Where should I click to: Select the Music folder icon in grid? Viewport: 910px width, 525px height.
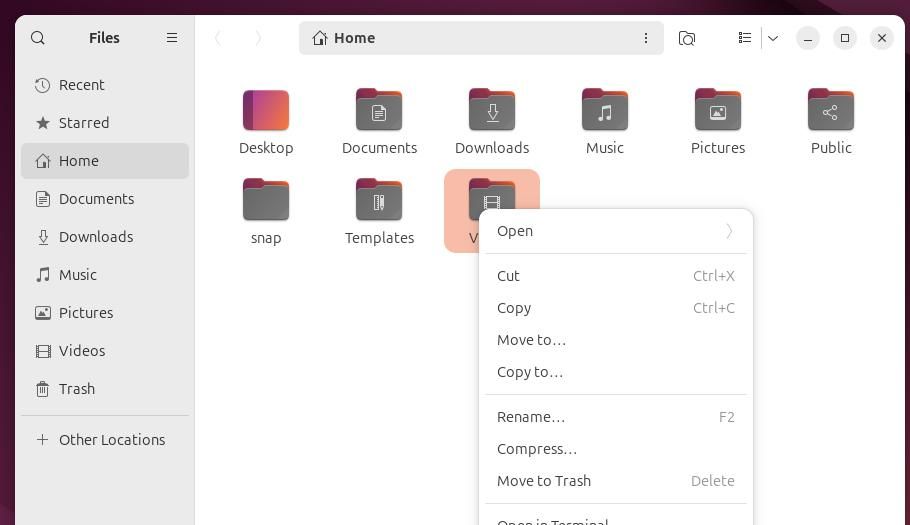605,110
